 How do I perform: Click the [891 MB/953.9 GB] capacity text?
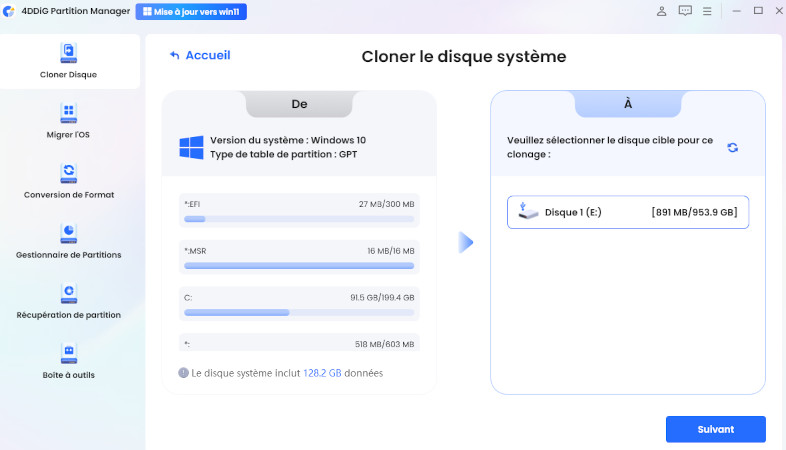click(694, 212)
